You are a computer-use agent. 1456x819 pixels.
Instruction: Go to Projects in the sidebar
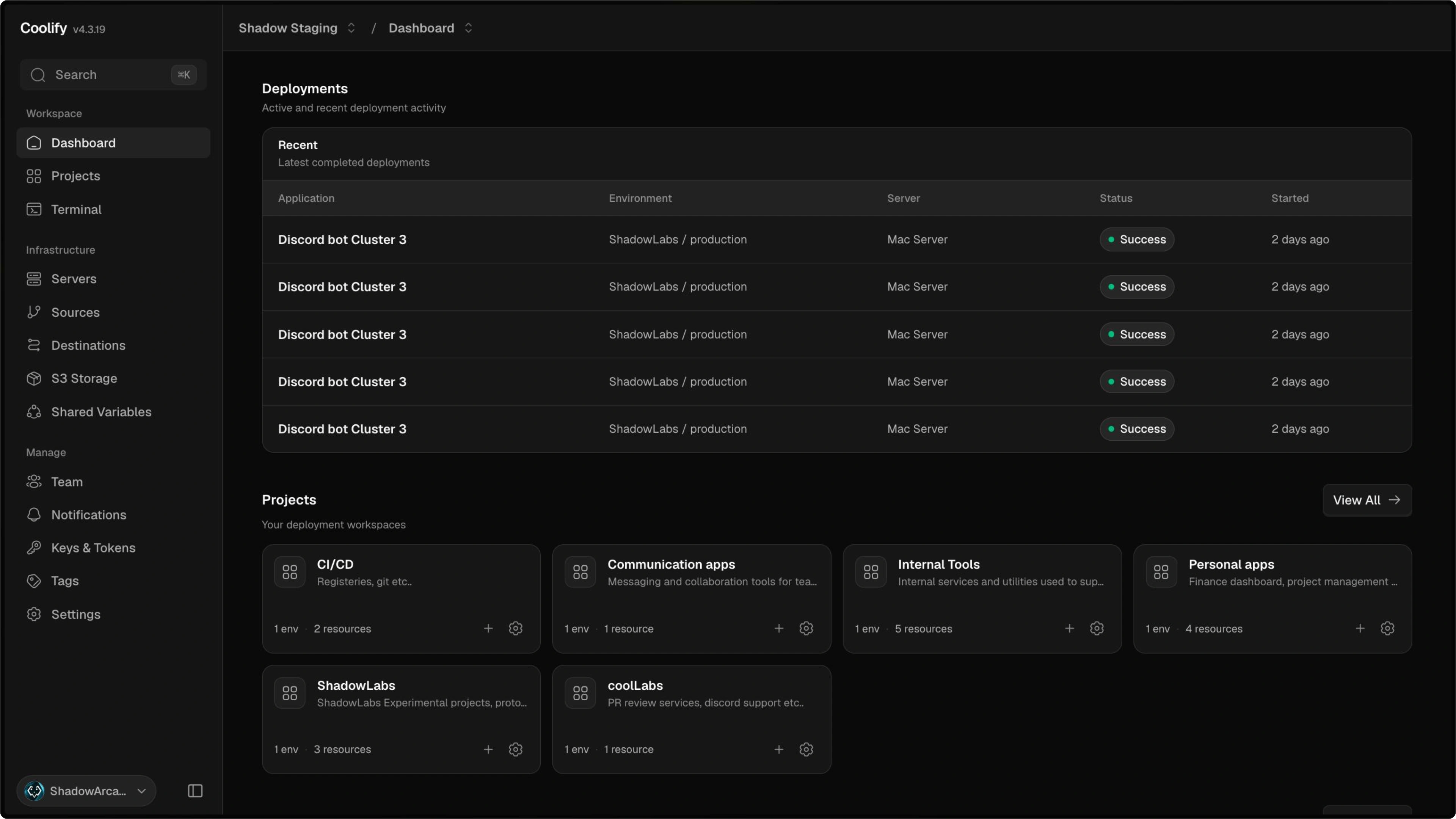point(113,176)
